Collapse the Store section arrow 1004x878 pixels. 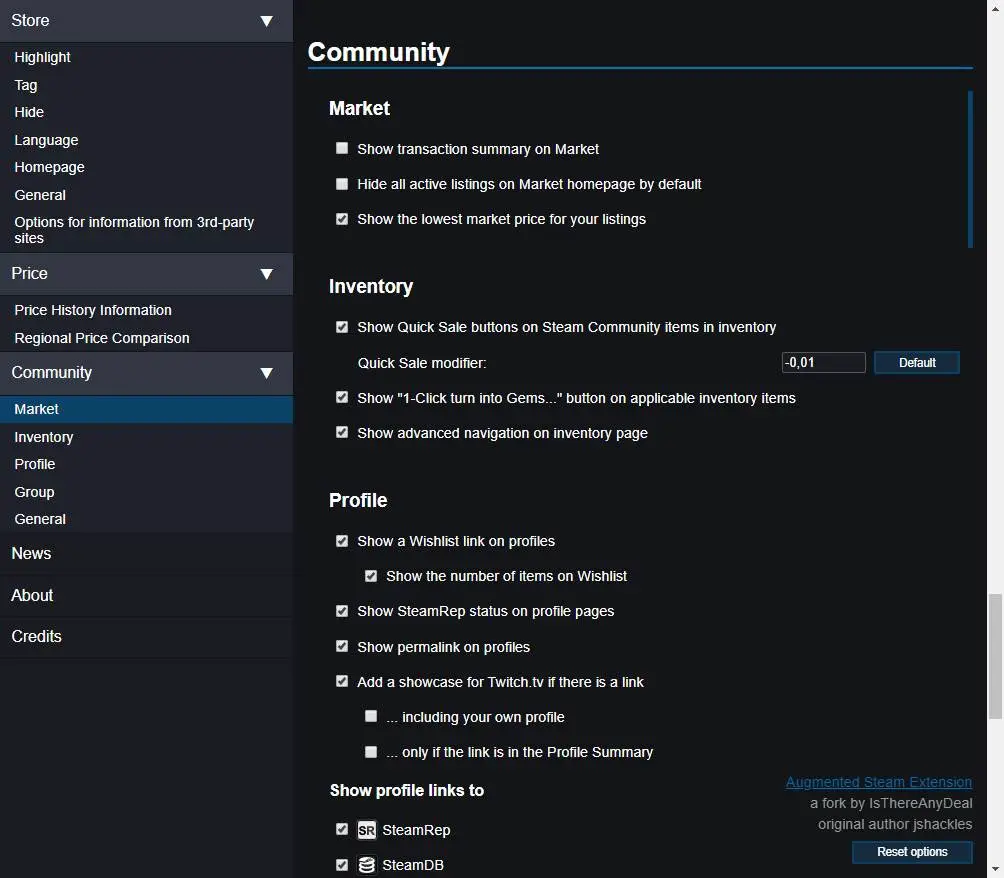click(266, 21)
